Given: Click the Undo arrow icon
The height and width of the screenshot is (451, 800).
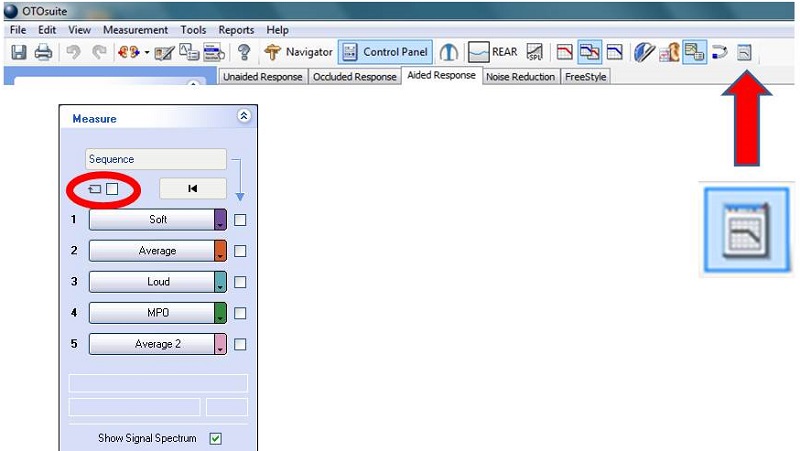Looking at the screenshot, I should pos(73,52).
